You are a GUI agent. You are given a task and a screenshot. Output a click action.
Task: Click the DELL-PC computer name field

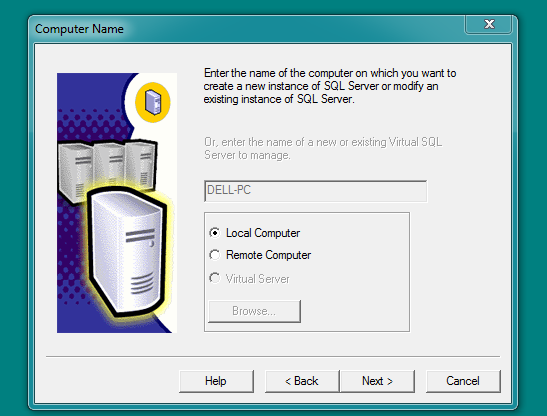tap(315, 191)
